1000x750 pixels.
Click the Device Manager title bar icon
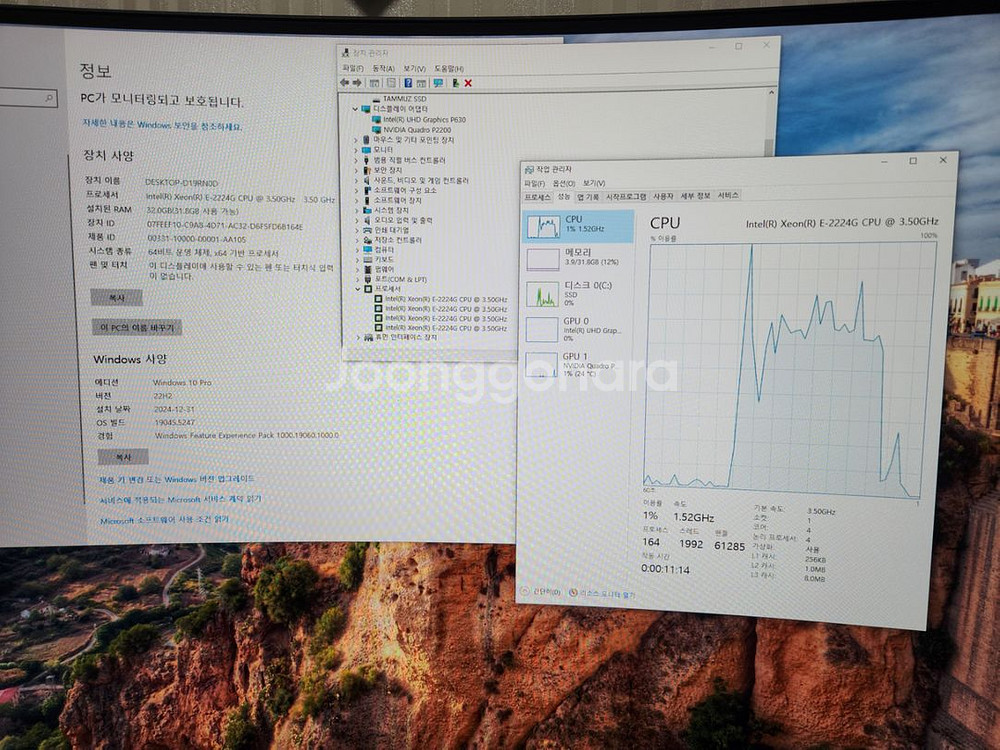click(x=346, y=53)
